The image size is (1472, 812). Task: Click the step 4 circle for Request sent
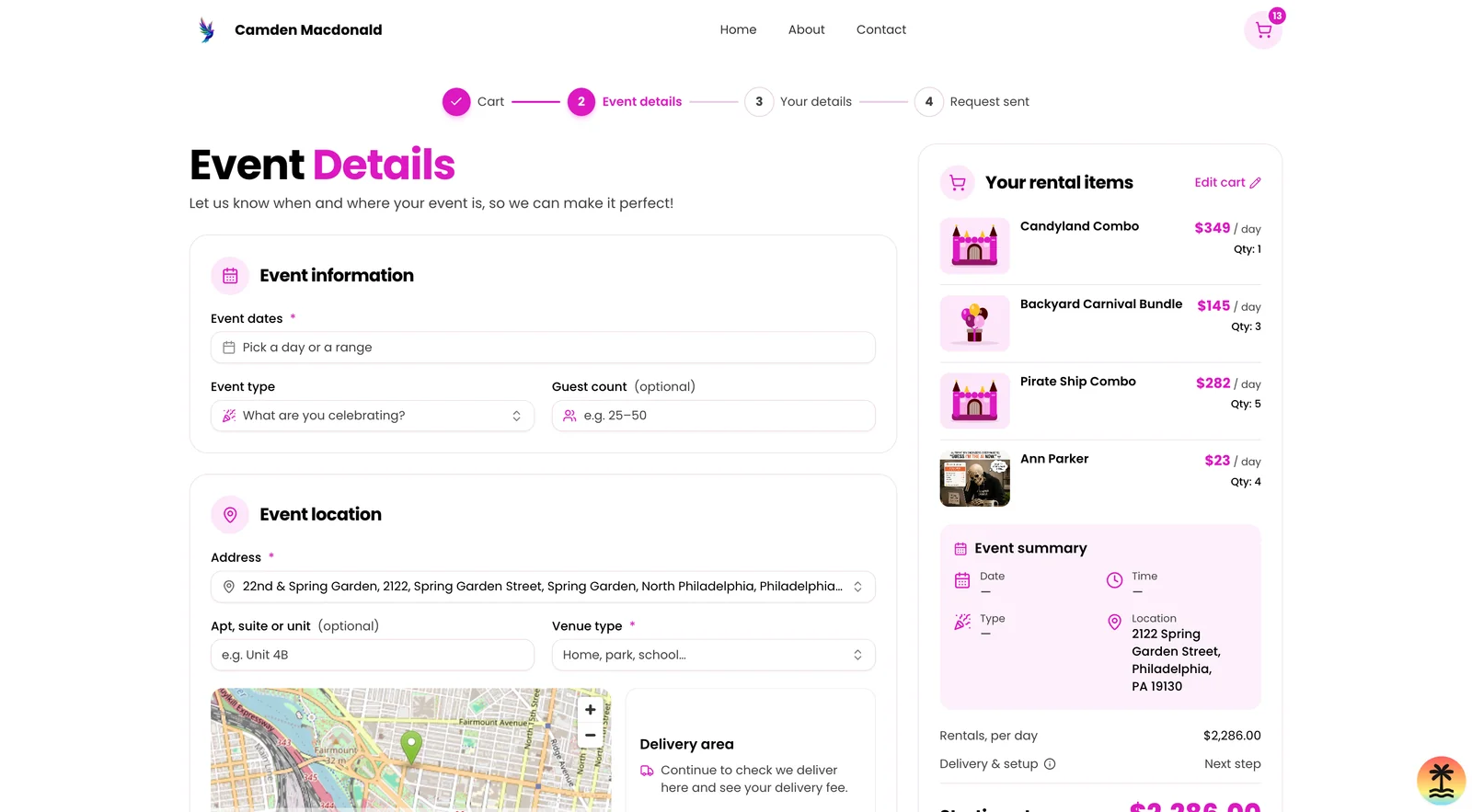click(929, 102)
